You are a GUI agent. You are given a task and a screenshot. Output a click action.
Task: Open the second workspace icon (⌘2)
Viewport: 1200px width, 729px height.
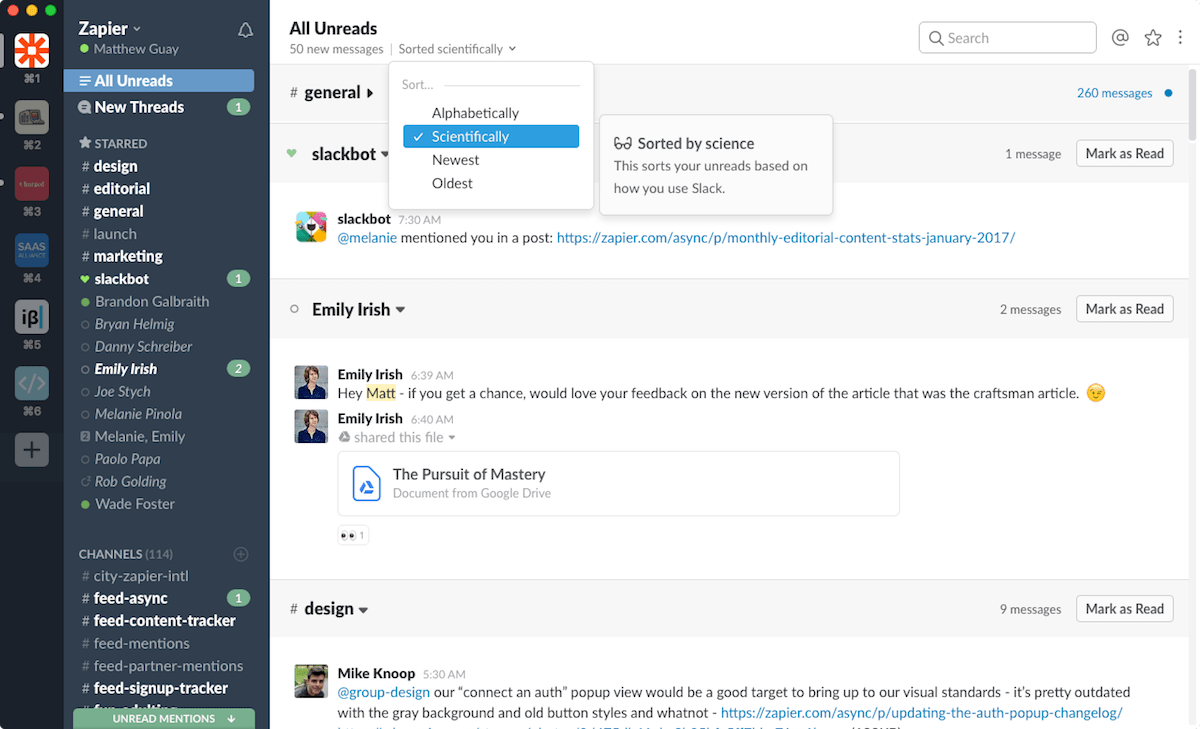pos(32,117)
